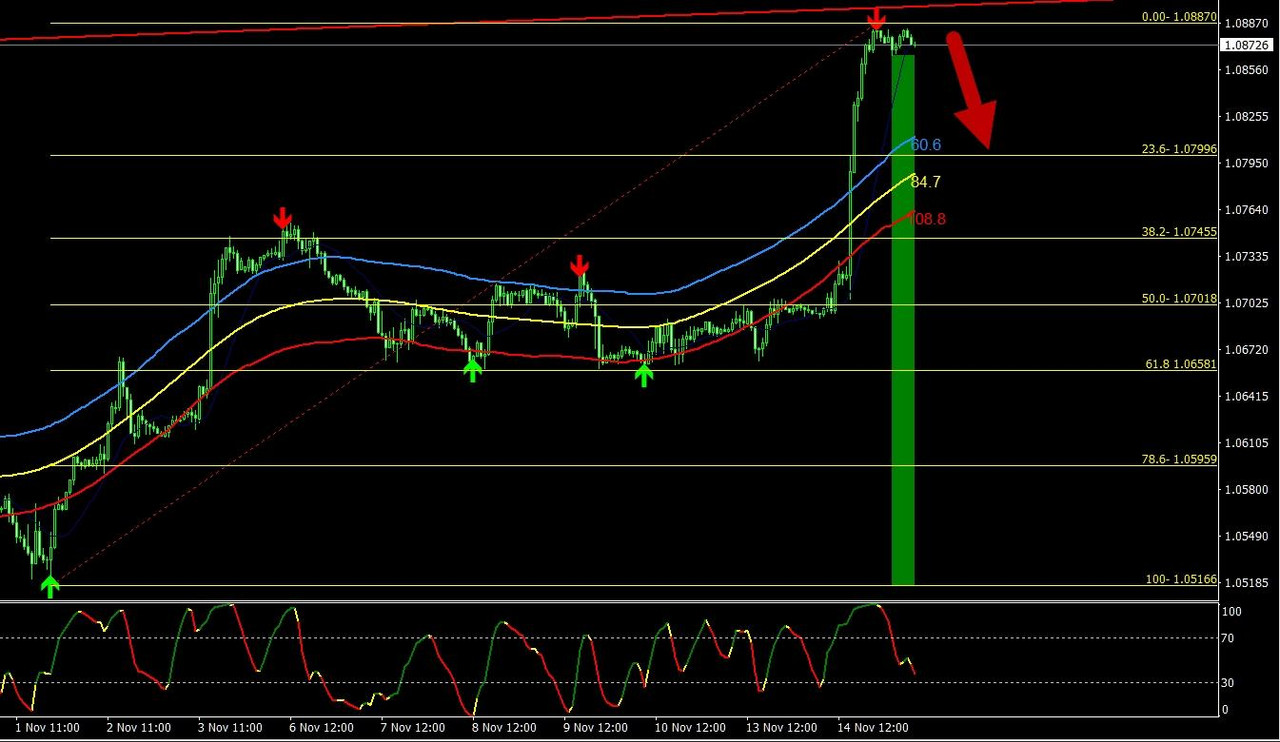
Task: Select the Fibonacci 100- 1.05166 label
Action: 1181,579
